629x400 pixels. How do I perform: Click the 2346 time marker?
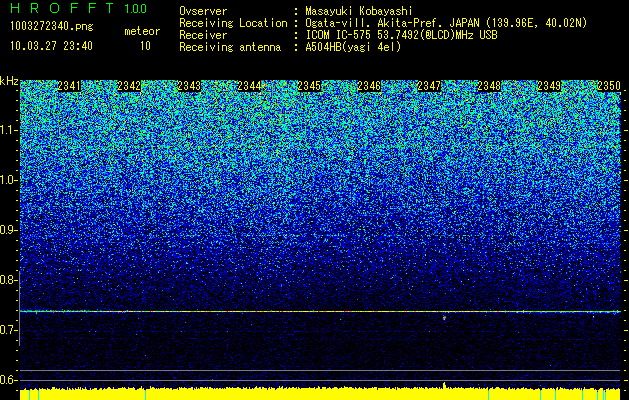coord(369,86)
